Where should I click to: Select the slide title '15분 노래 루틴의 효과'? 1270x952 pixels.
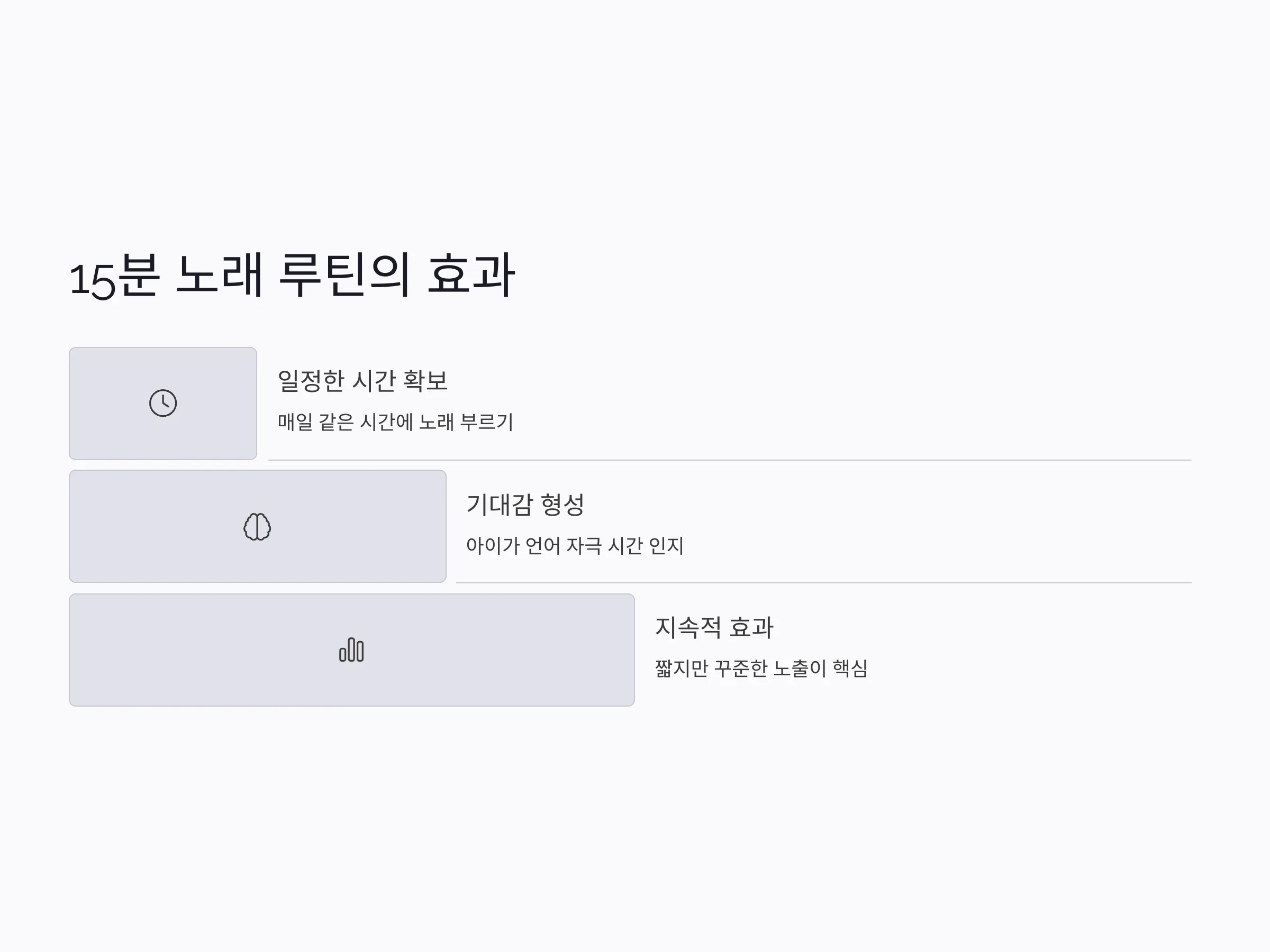[292, 276]
